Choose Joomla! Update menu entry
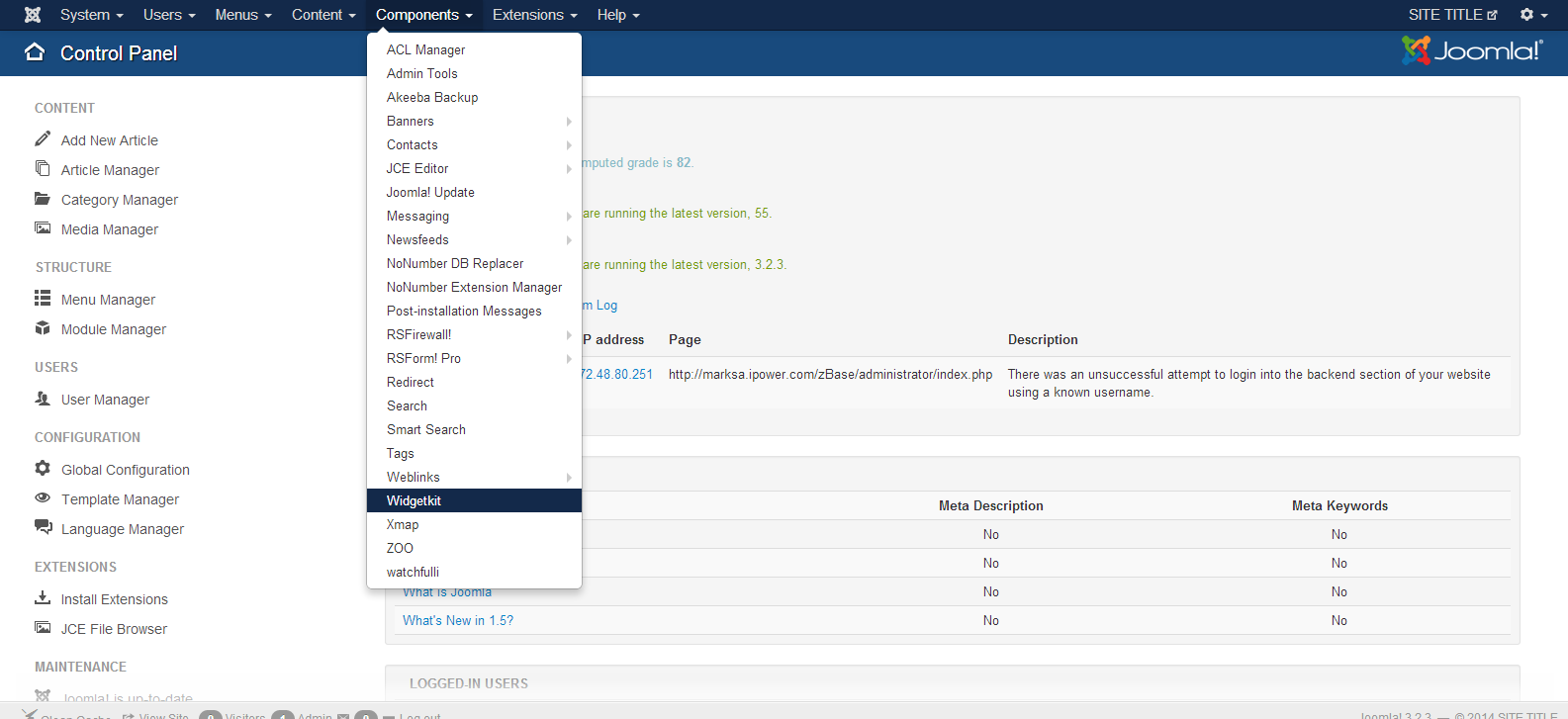This screenshot has height=719, width=1568. [x=474, y=192]
